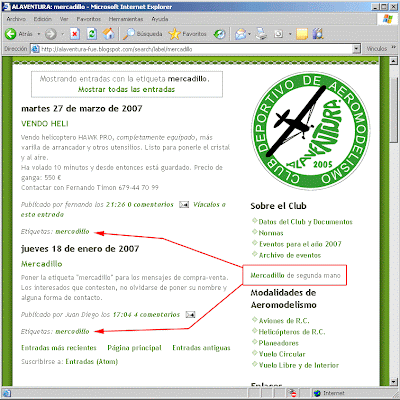Go to Entradas antiguas link
400x400 pixels.
201,348
